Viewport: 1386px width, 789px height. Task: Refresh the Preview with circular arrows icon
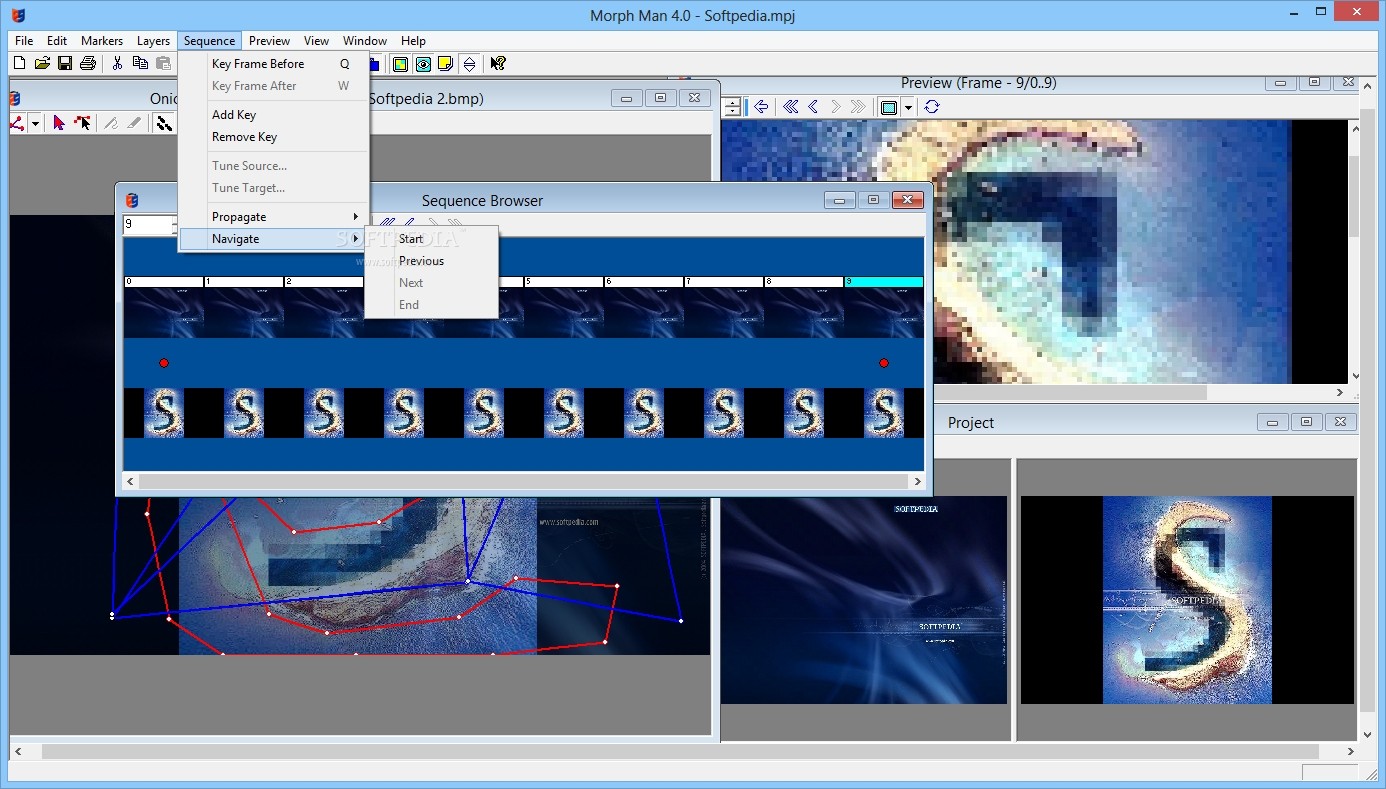pos(932,107)
